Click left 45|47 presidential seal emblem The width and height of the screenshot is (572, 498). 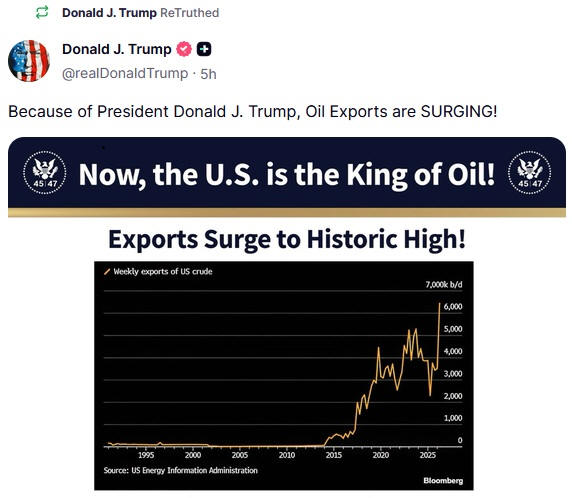(45, 173)
